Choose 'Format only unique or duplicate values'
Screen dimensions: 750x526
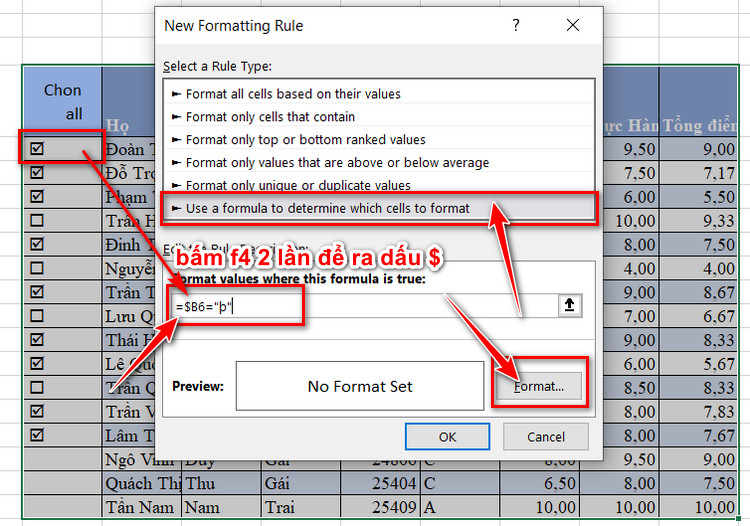379,185
